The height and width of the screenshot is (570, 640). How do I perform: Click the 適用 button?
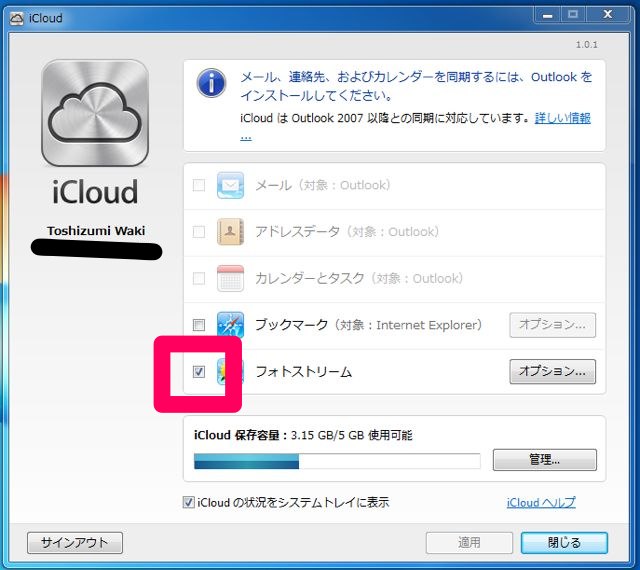pos(469,543)
